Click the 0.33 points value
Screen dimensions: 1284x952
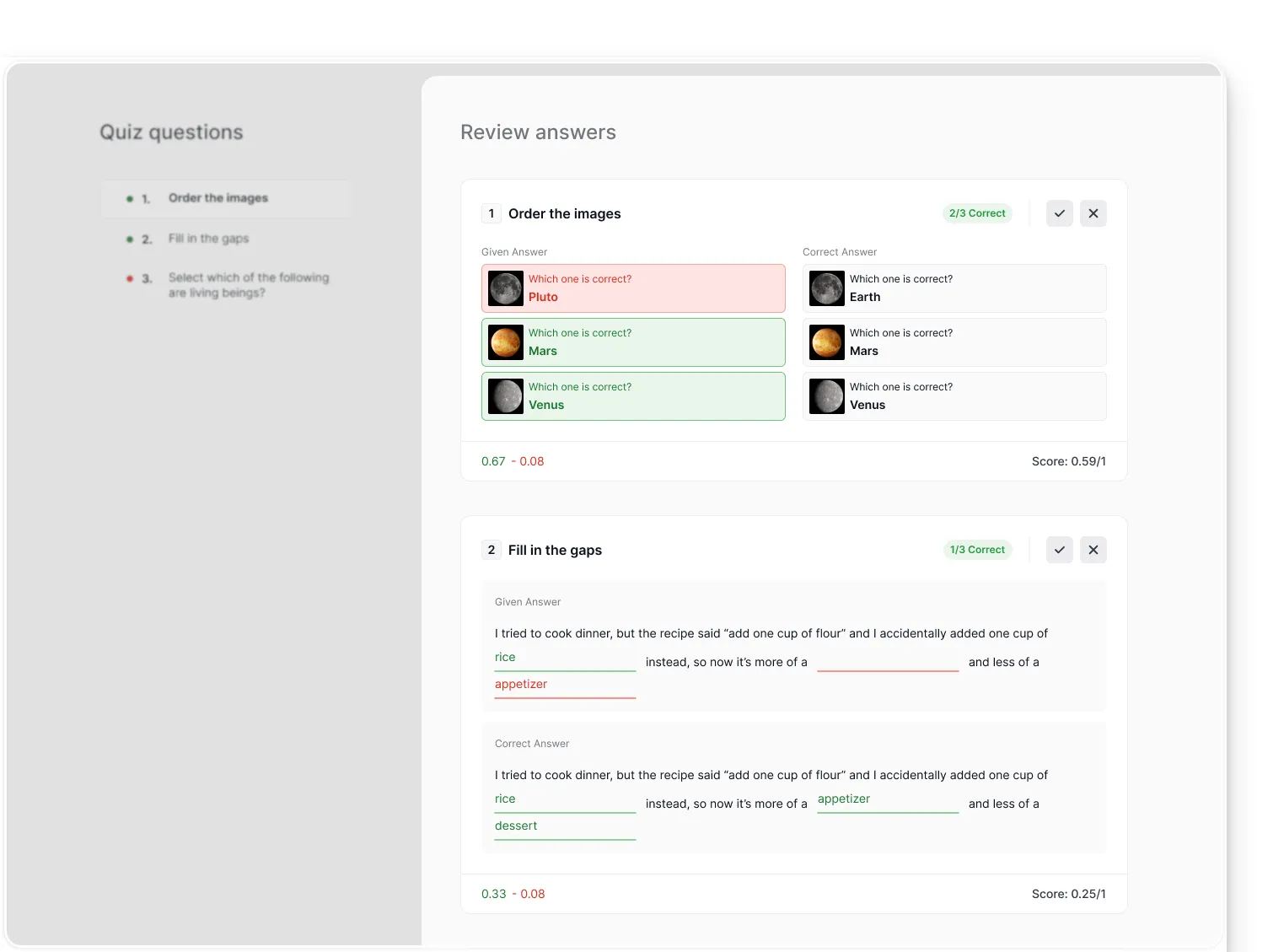click(494, 894)
